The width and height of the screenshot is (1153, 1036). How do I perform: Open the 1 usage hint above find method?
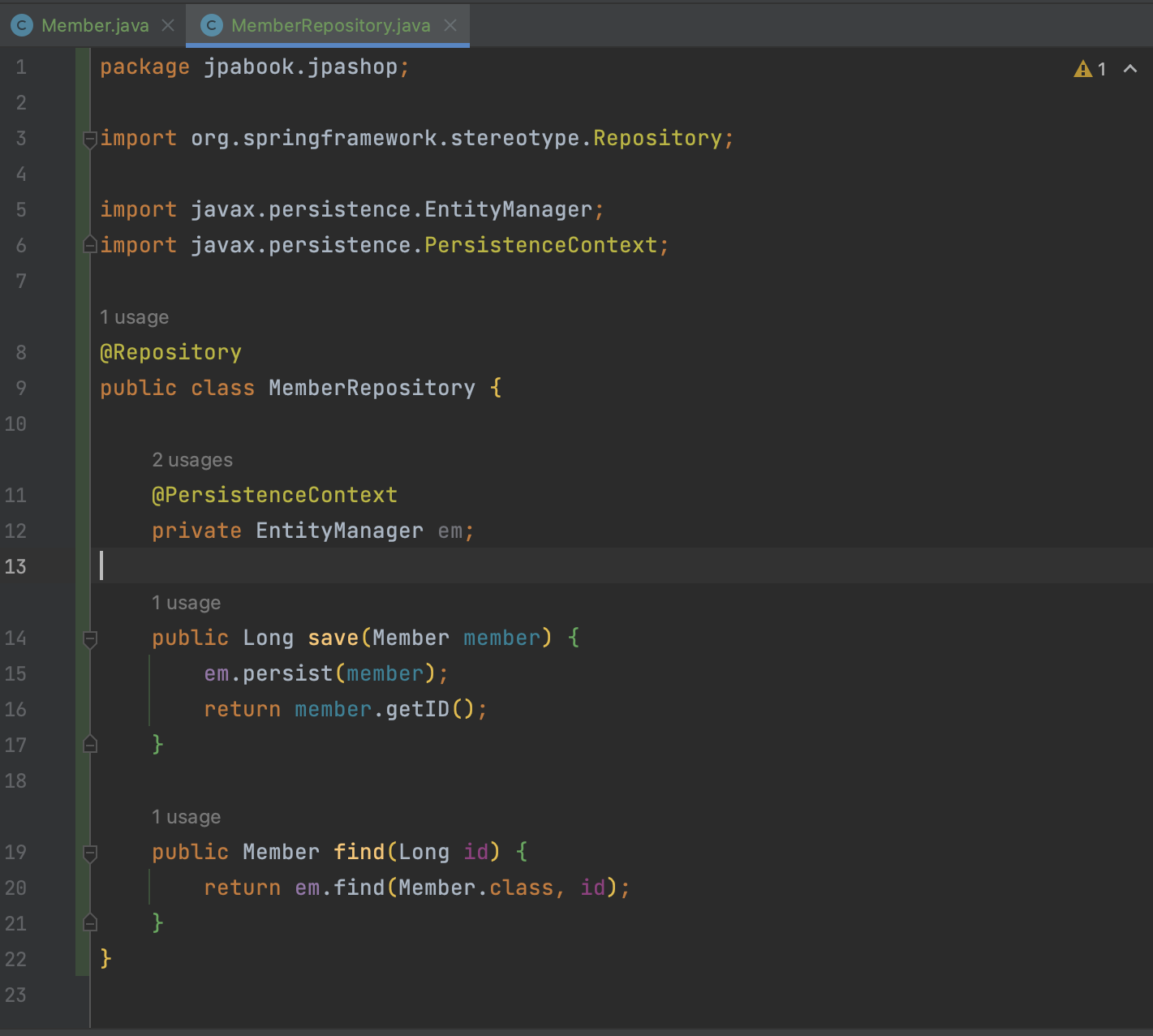[x=186, y=817]
